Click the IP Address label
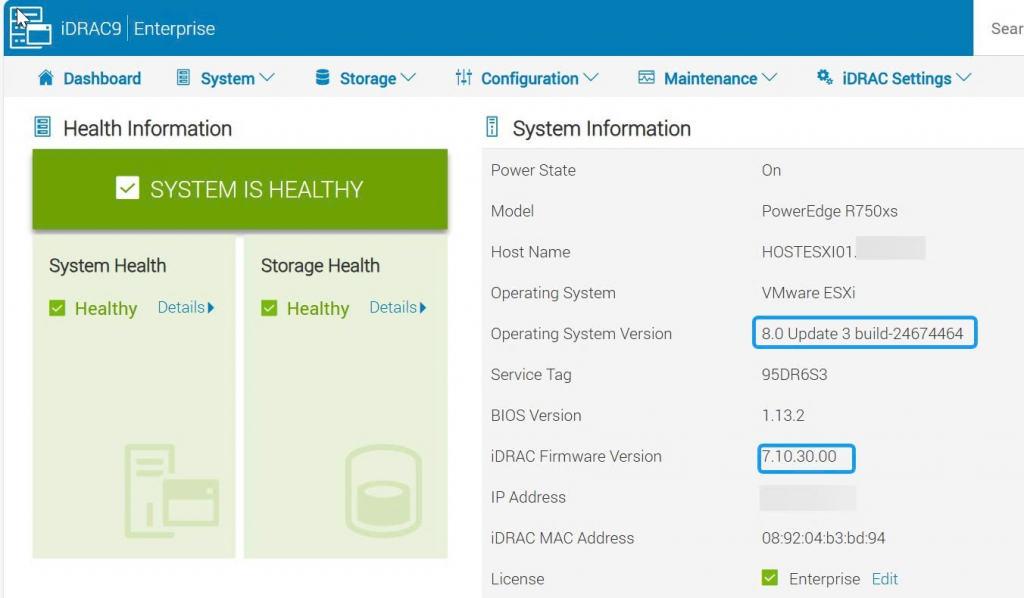The height and width of the screenshot is (598, 1024). (528, 497)
